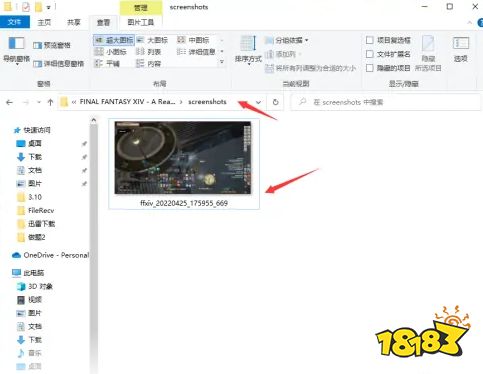Open the 排序方式 dropdown
This screenshot has width=483, height=374.
248,50
